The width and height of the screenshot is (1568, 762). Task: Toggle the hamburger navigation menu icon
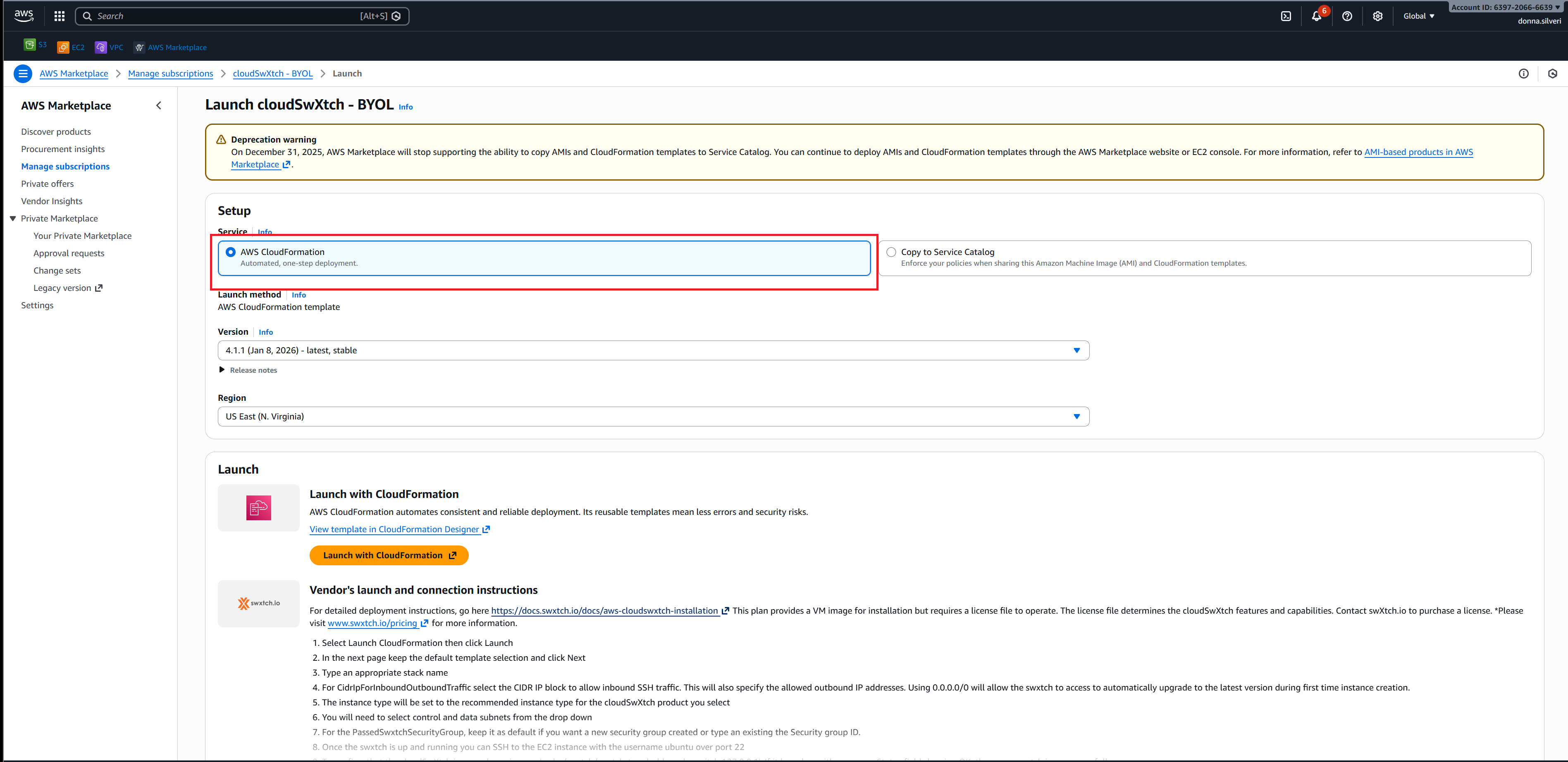pos(23,74)
